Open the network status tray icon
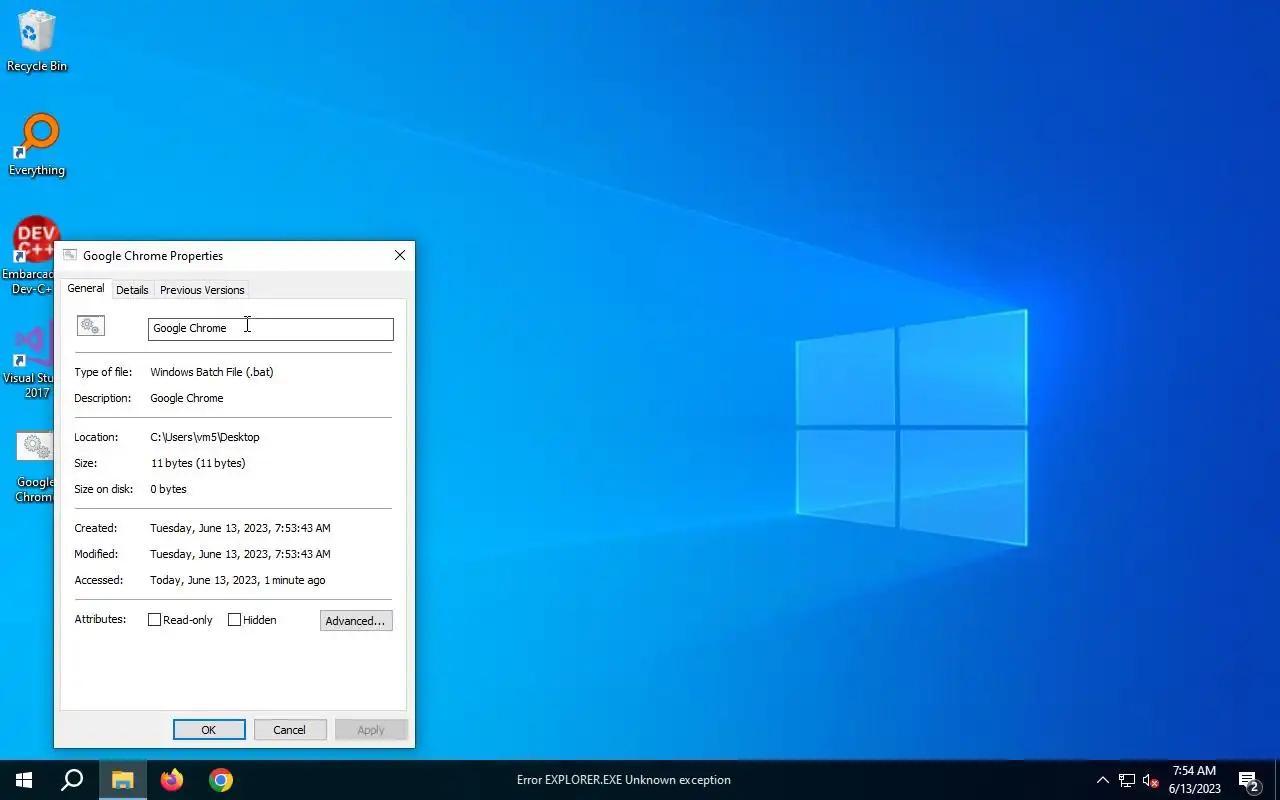 [x=1127, y=780]
